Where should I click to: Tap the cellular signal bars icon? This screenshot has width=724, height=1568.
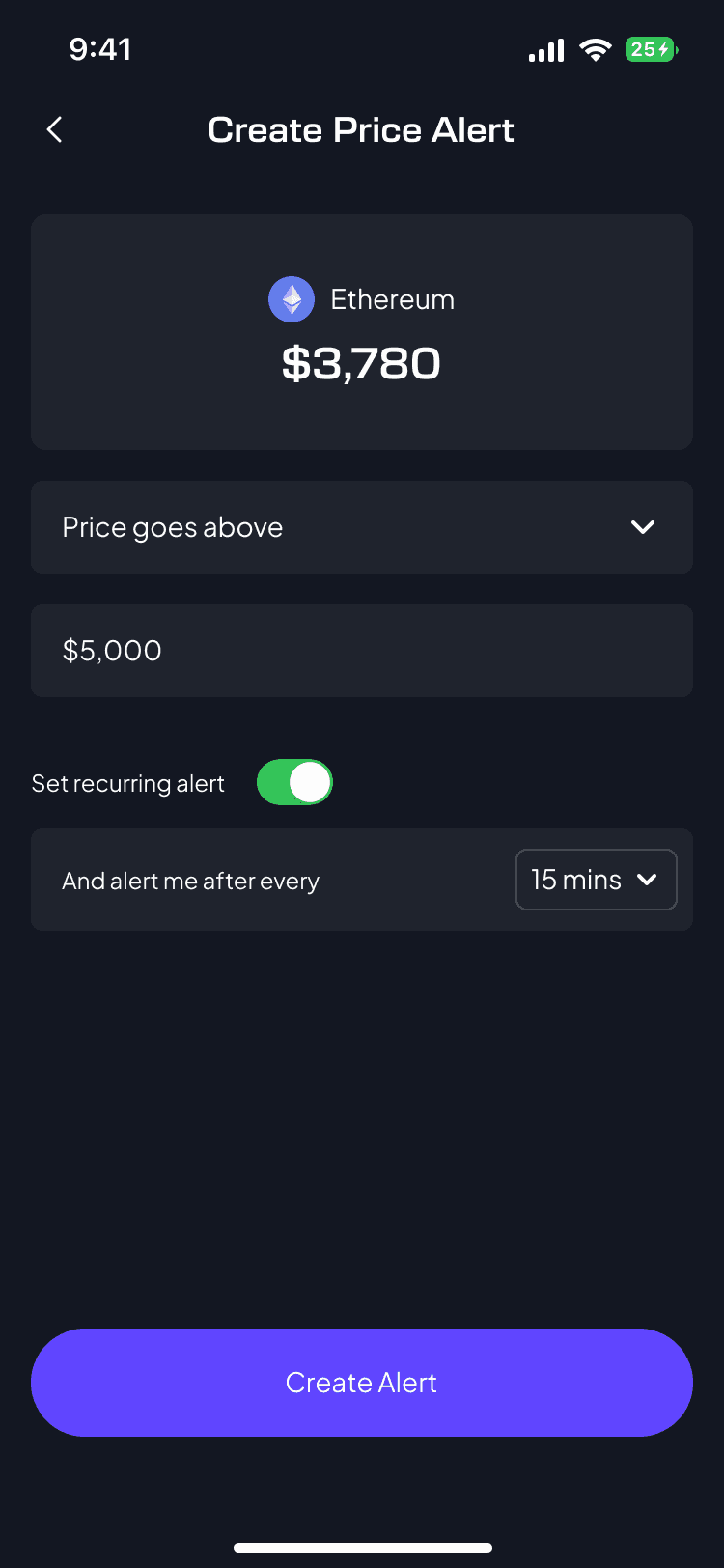point(546,50)
